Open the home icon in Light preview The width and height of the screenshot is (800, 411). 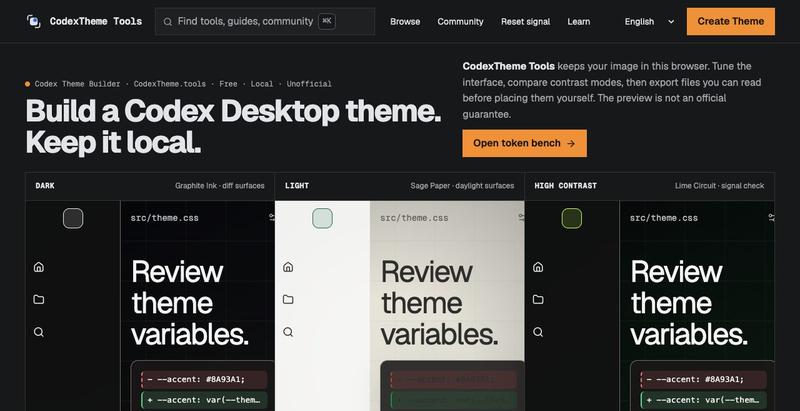[288, 267]
